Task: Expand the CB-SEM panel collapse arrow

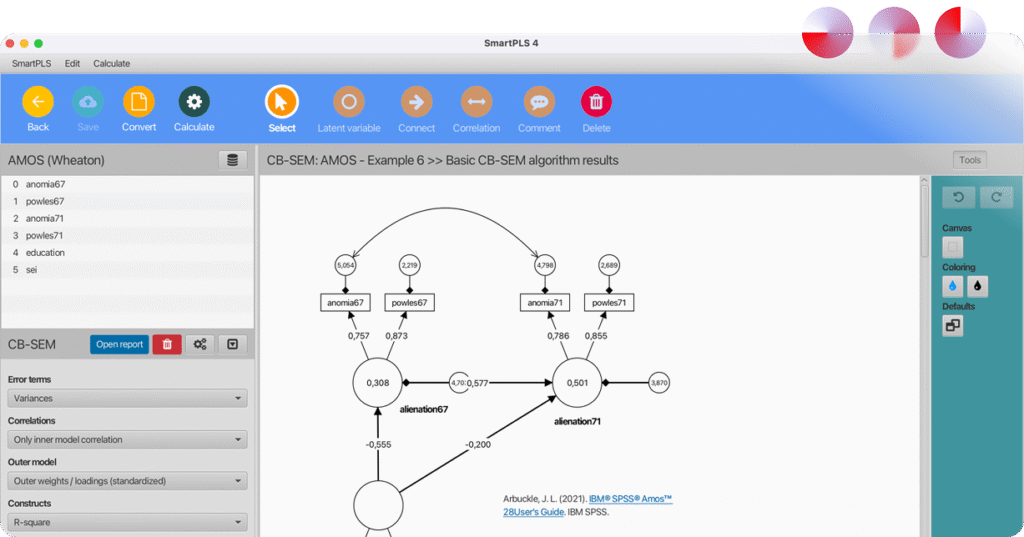Action: point(232,344)
